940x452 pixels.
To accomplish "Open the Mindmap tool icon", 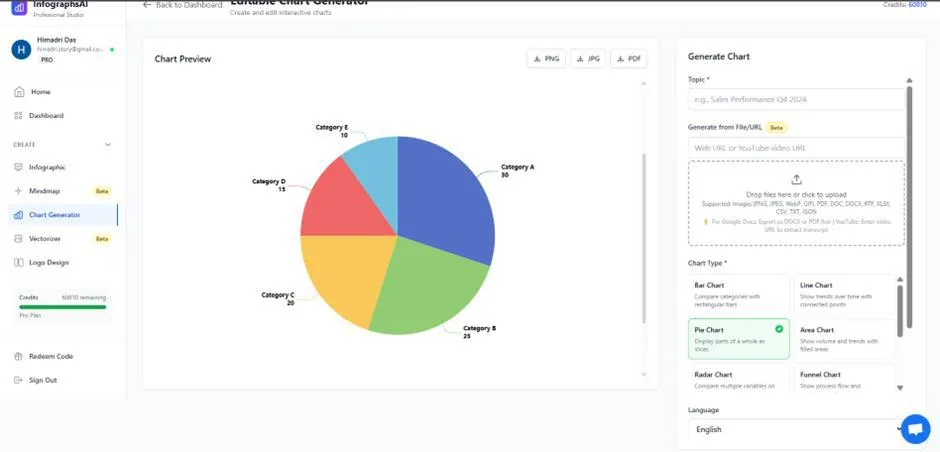I will (19, 191).
